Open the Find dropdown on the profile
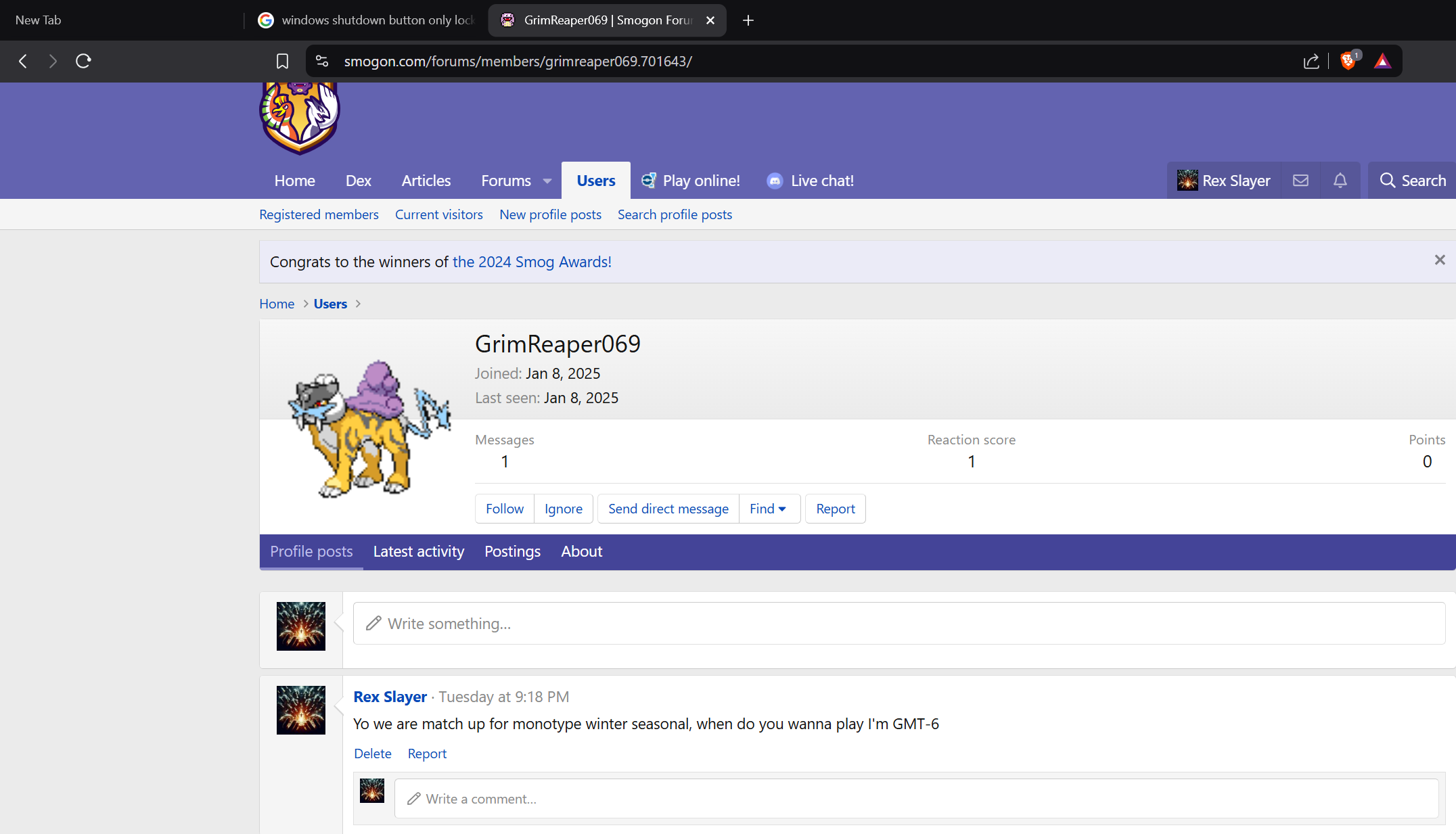This screenshot has height=834, width=1456. click(769, 509)
